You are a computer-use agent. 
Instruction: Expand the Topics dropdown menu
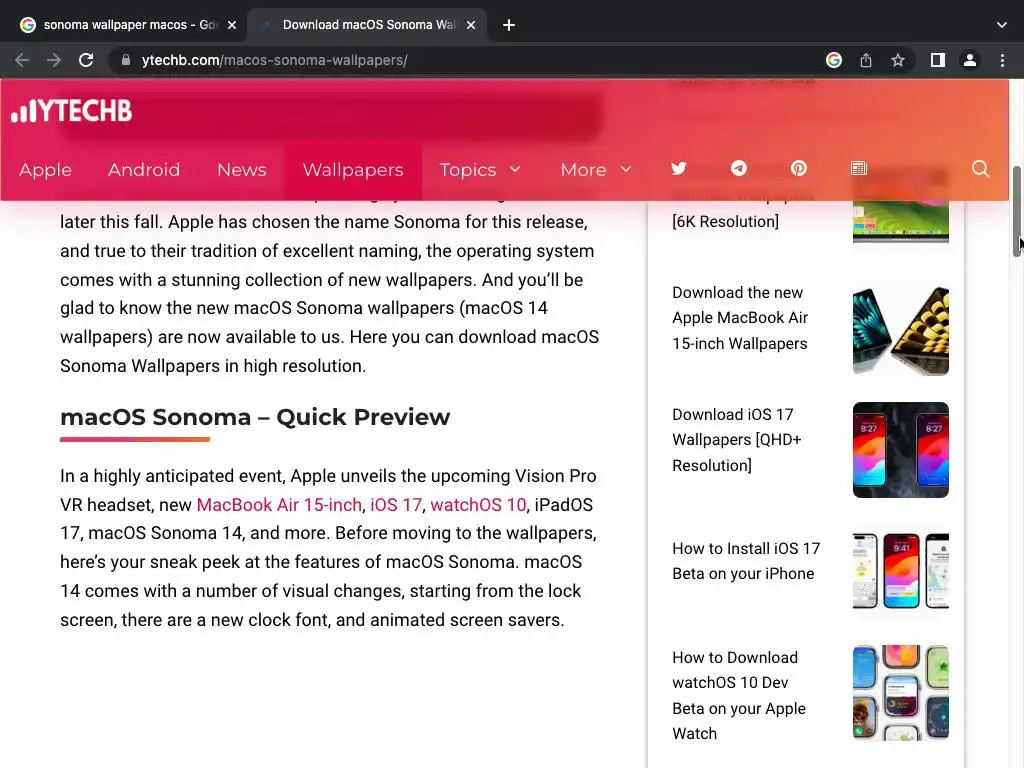click(x=480, y=170)
